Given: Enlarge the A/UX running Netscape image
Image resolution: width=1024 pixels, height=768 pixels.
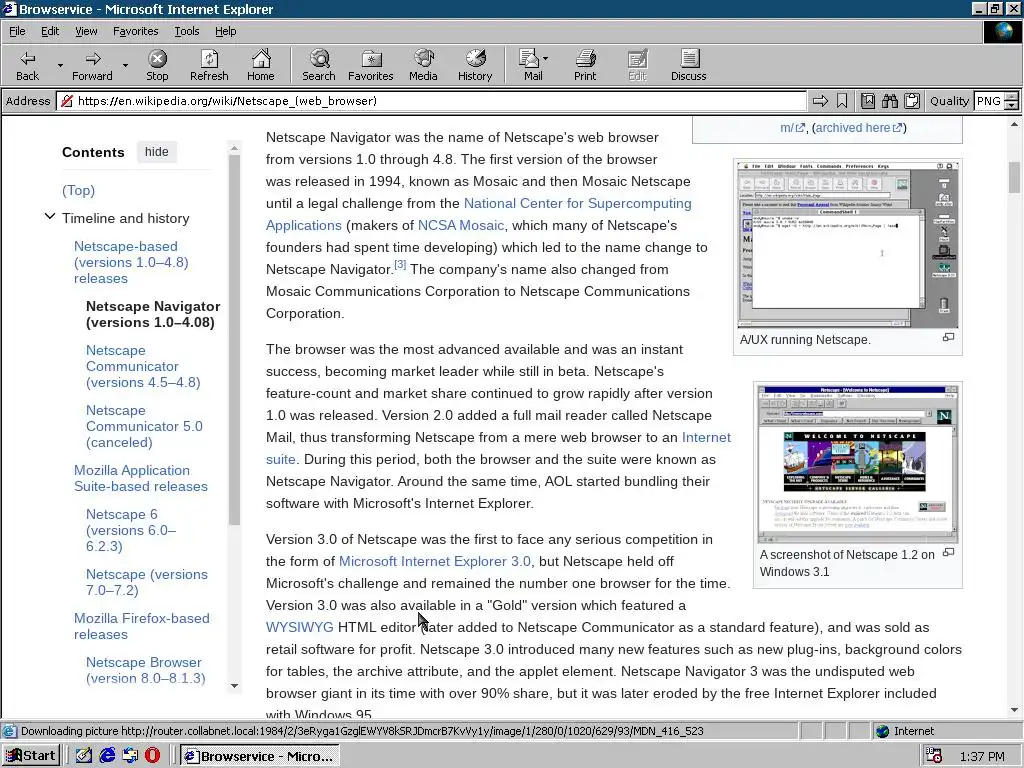Looking at the screenshot, I should pyautogui.click(x=948, y=338).
